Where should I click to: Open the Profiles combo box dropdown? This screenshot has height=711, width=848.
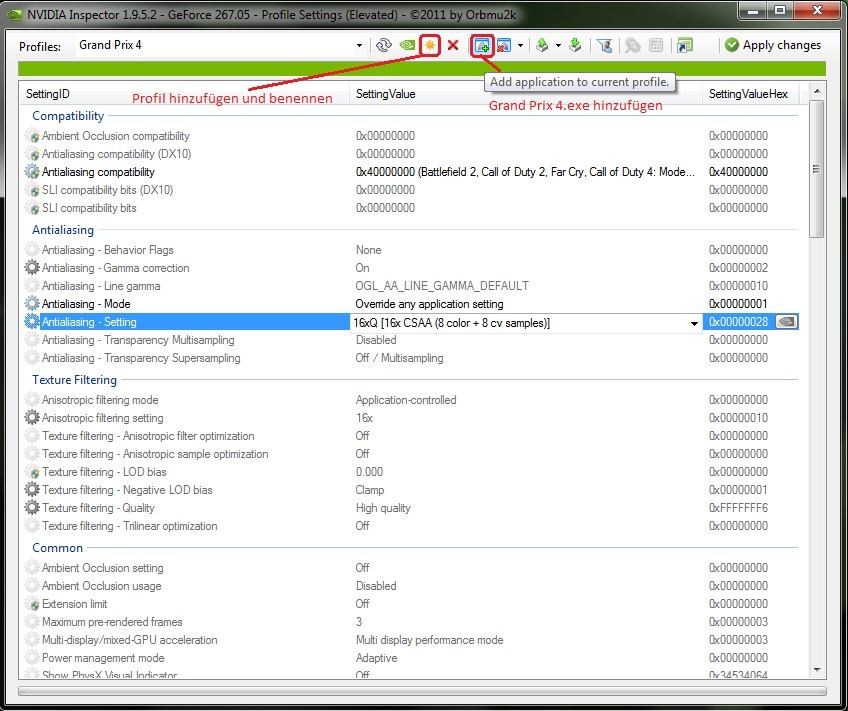point(359,45)
